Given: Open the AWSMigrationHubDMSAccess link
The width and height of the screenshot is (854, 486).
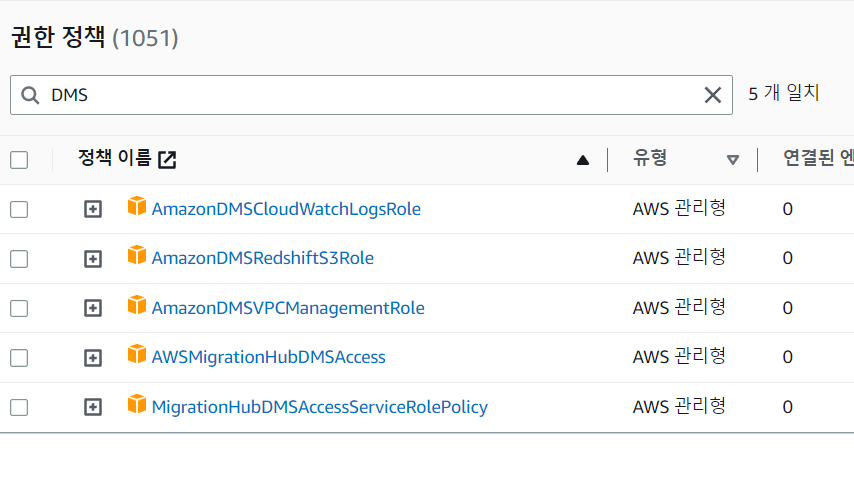Looking at the screenshot, I should pos(269,357).
